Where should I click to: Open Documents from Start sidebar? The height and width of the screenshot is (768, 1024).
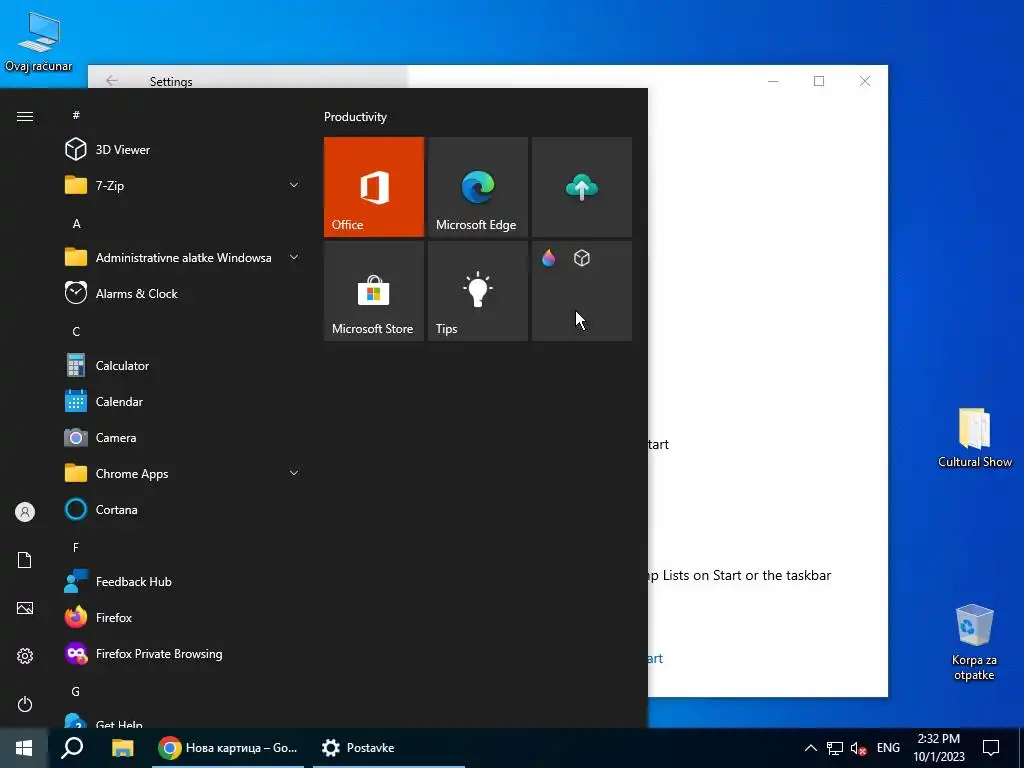(x=25, y=560)
